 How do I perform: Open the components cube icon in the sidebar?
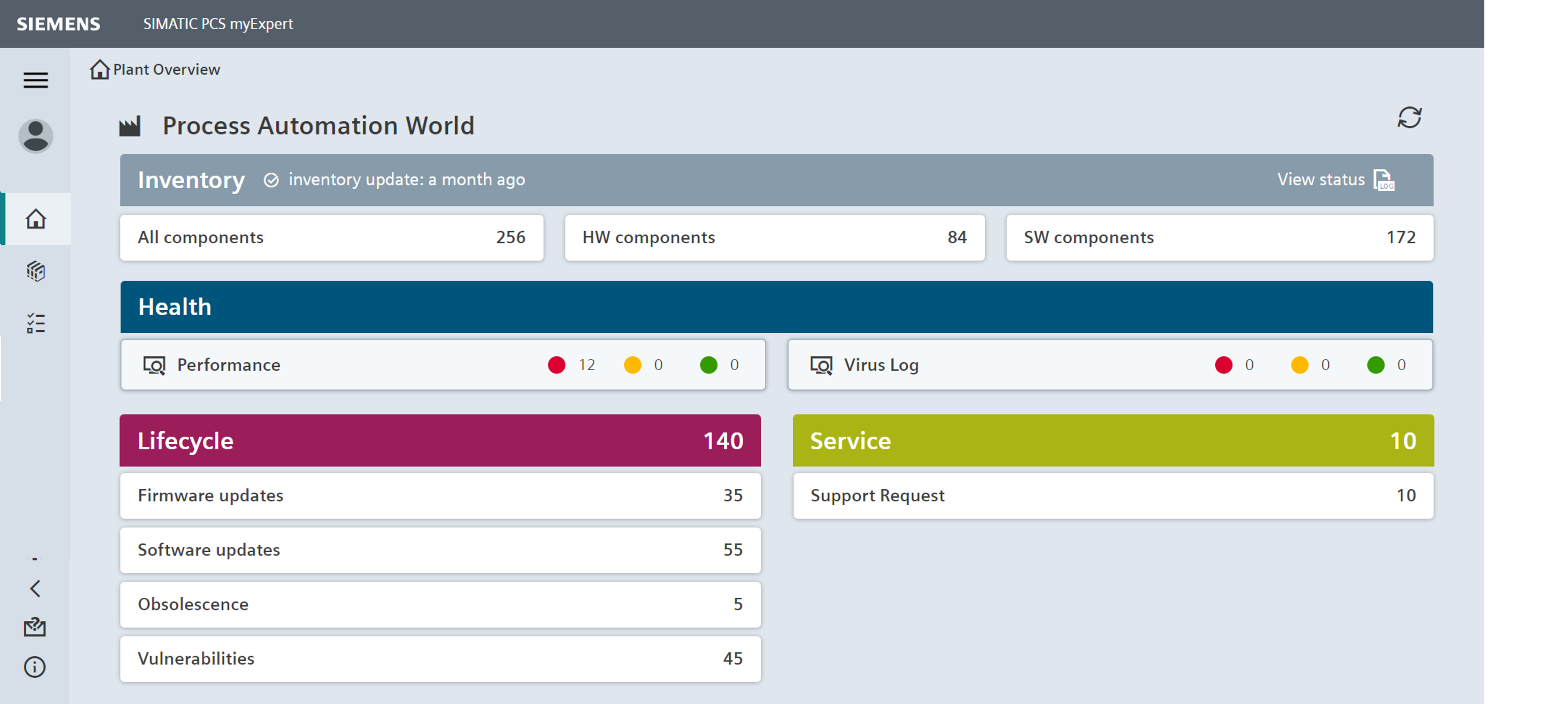click(x=36, y=271)
